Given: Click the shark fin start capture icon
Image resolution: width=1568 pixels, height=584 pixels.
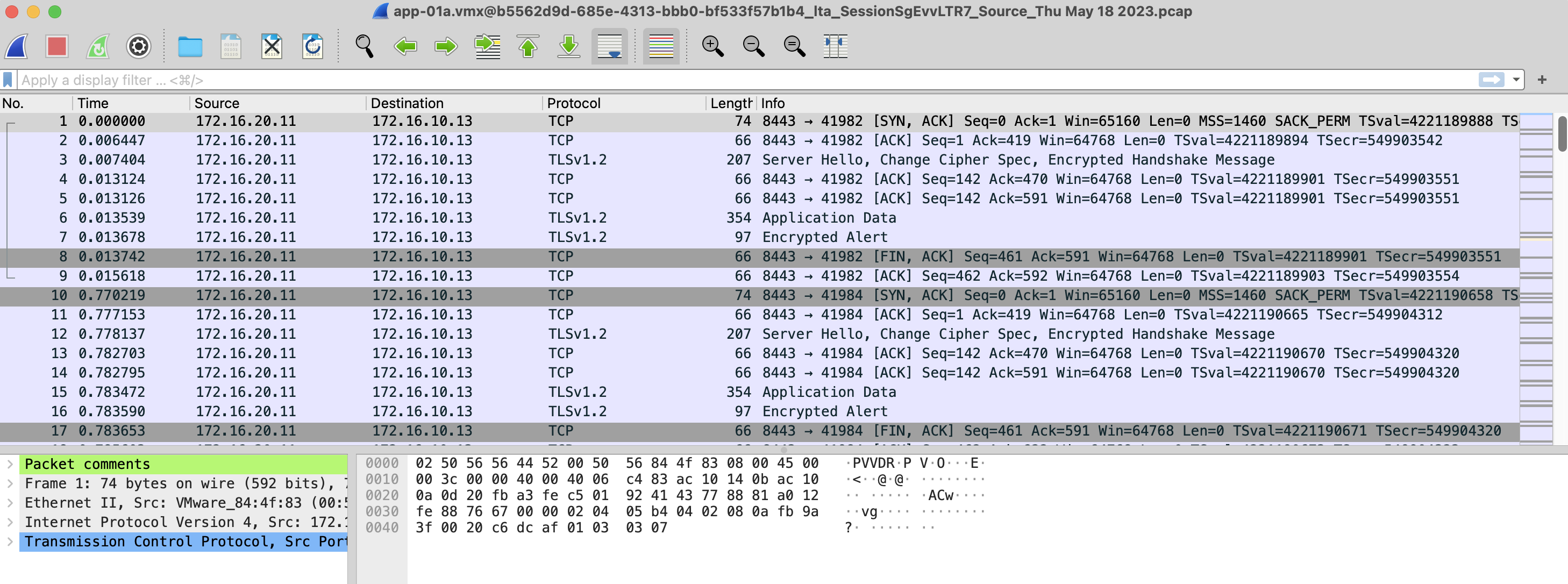Looking at the screenshot, I should (17, 46).
